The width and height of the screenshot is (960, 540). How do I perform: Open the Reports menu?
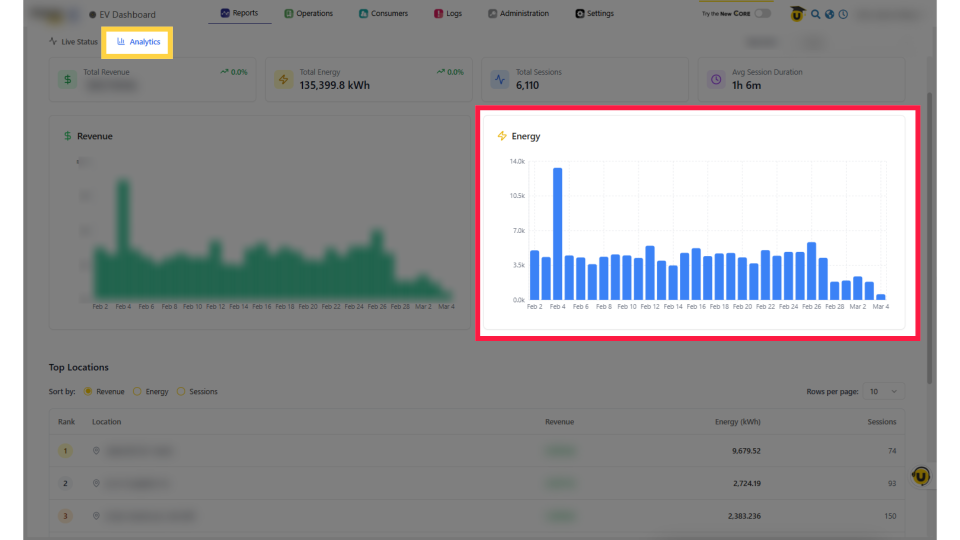click(239, 14)
